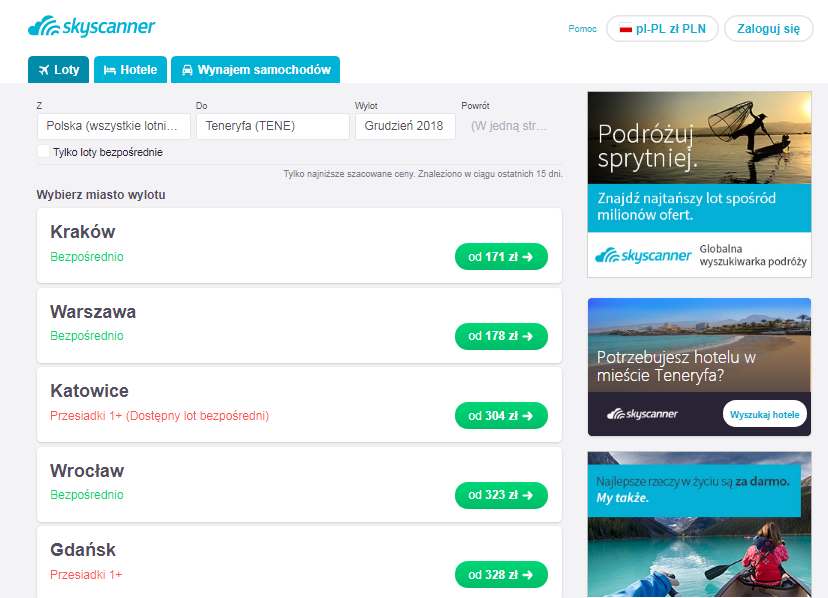Click Przesiadki 1+ label under Gdańsk
This screenshot has width=828, height=598.
click(86, 575)
